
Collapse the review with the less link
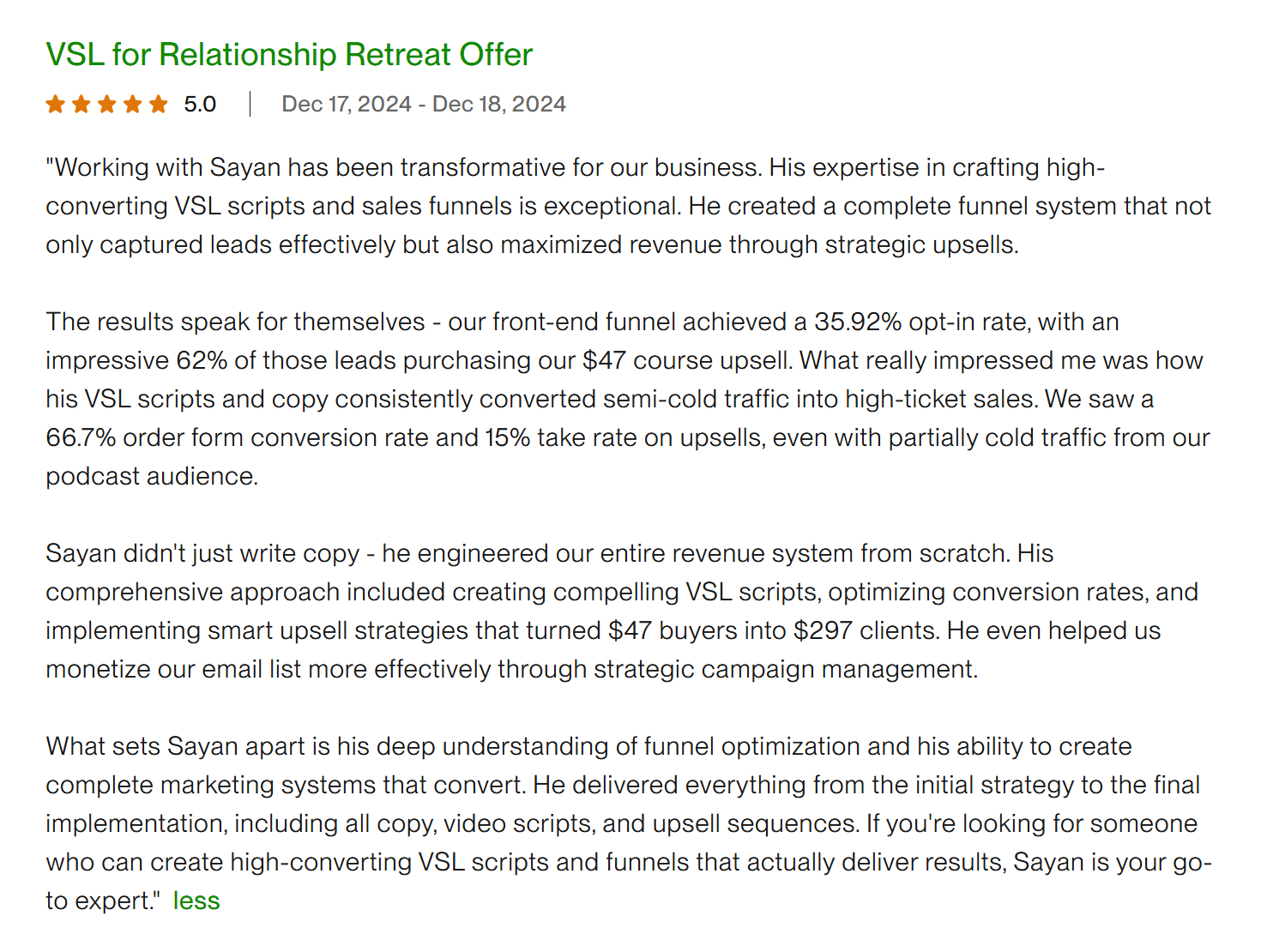[x=196, y=901]
